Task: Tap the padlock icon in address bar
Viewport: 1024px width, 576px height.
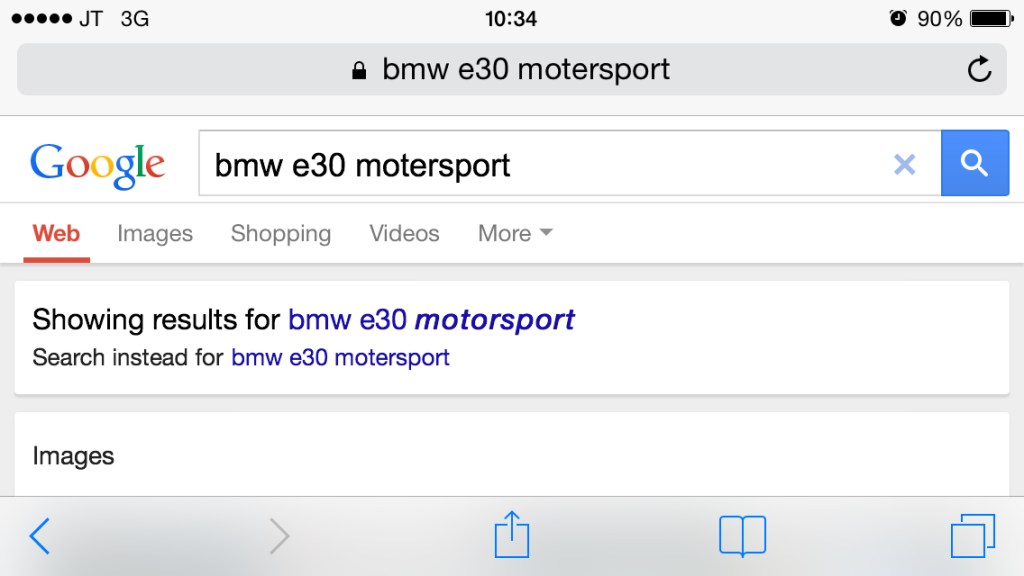Action: click(x=359, y=70)
